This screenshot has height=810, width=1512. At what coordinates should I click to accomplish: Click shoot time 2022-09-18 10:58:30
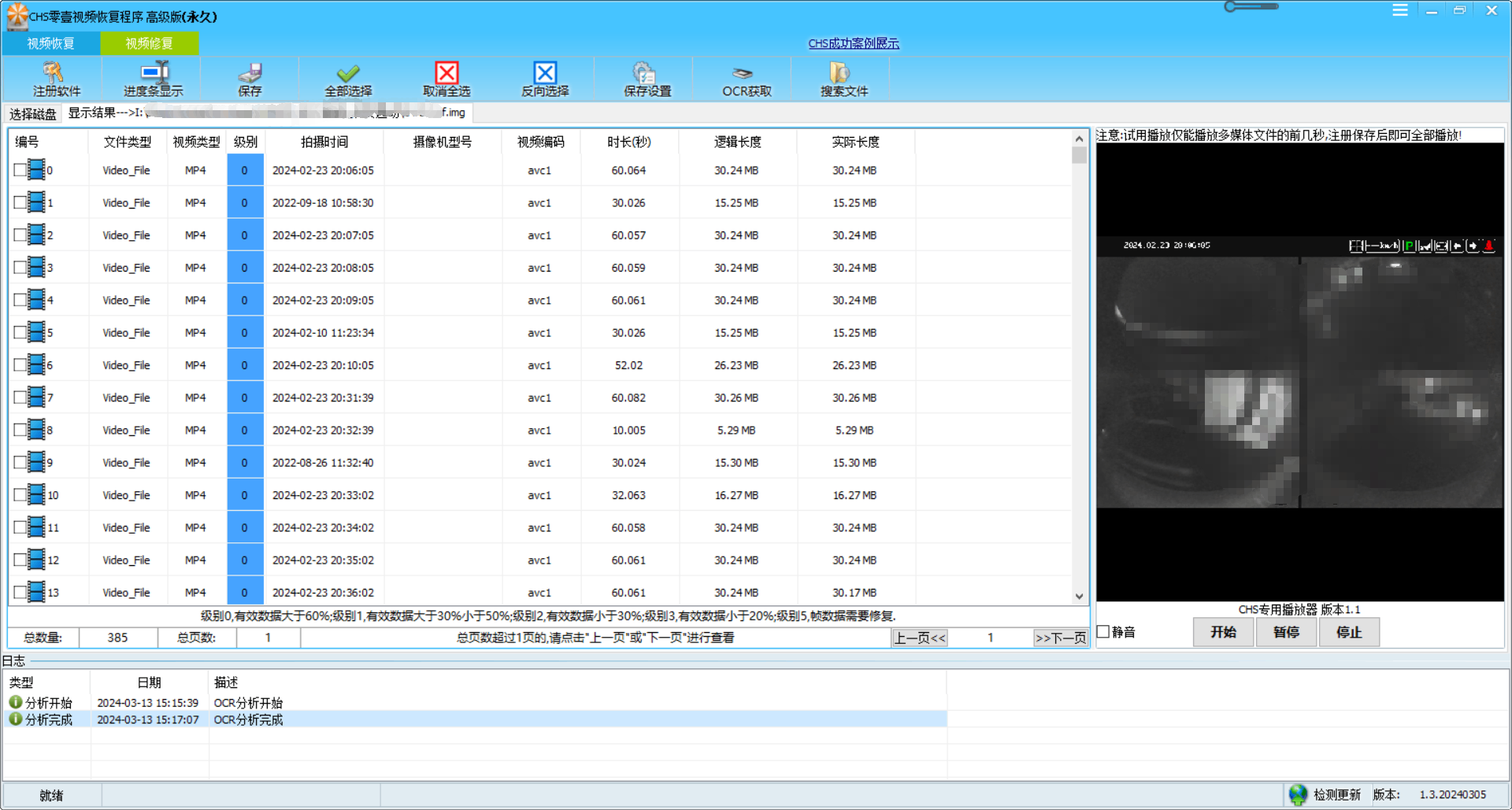point(323,202)
